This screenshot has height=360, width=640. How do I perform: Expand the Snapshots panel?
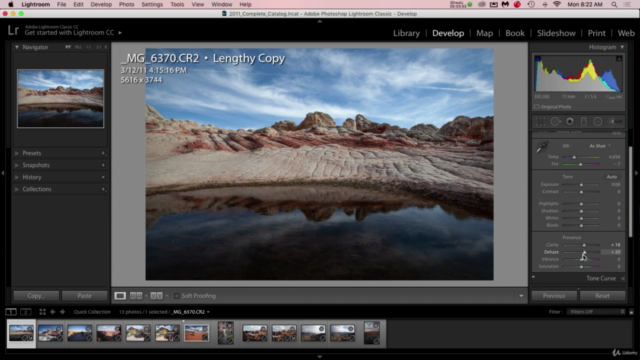(x=17, y=165)
